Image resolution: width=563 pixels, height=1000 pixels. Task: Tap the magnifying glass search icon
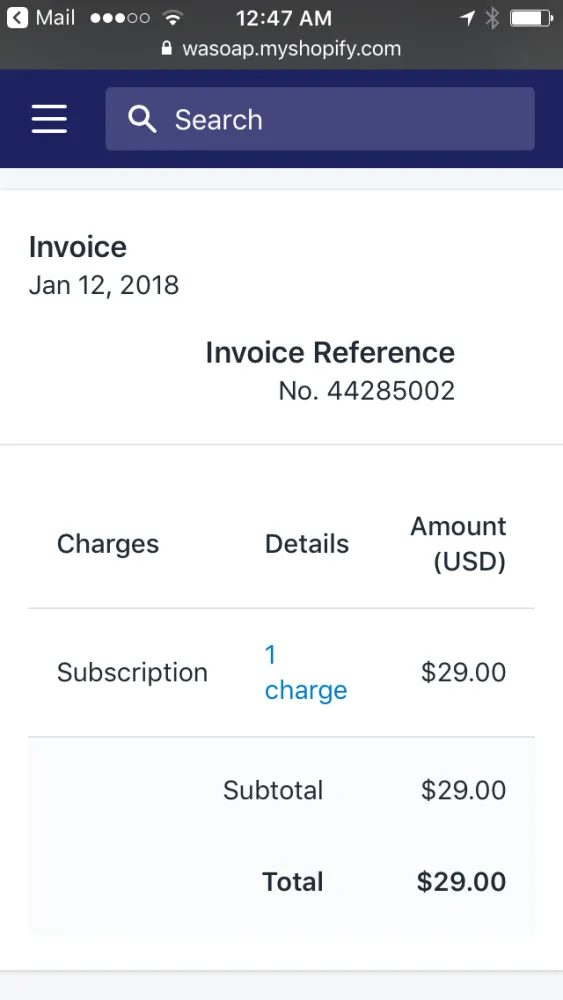(x=142, y=119)
